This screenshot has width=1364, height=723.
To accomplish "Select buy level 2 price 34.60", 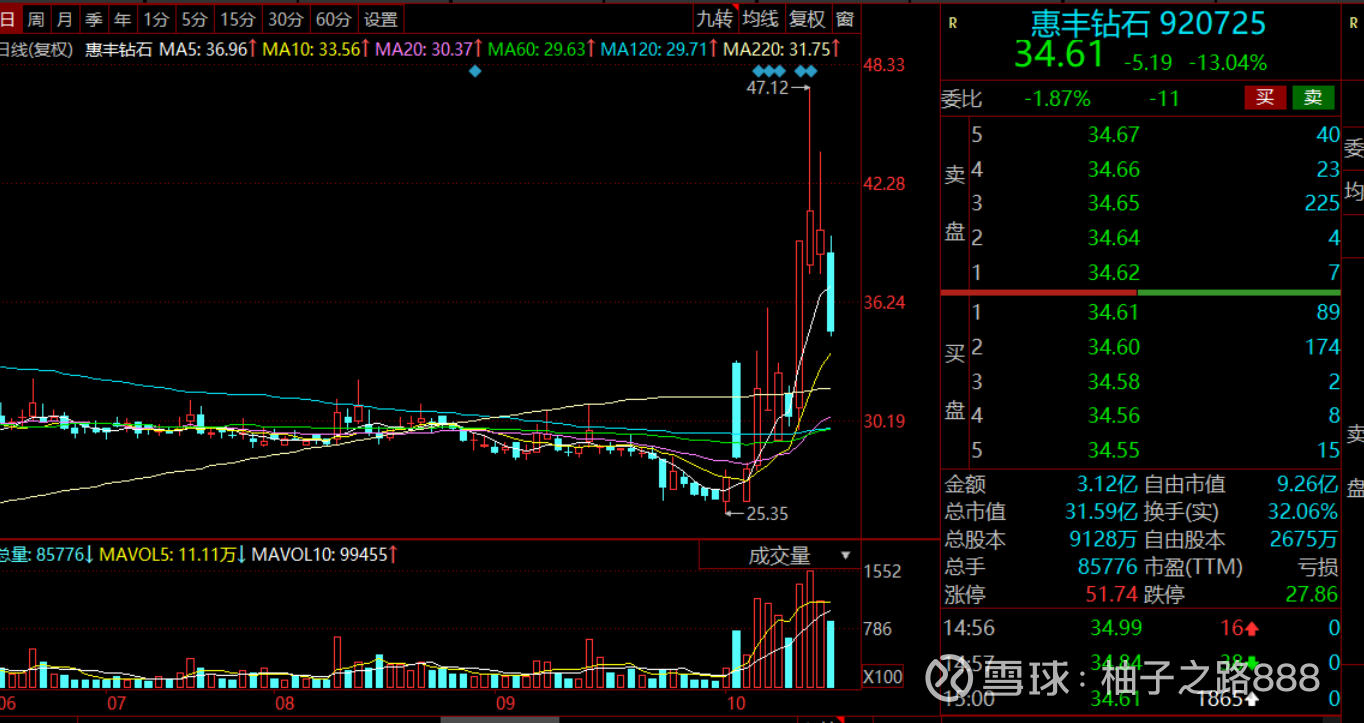I will 1113,347.
